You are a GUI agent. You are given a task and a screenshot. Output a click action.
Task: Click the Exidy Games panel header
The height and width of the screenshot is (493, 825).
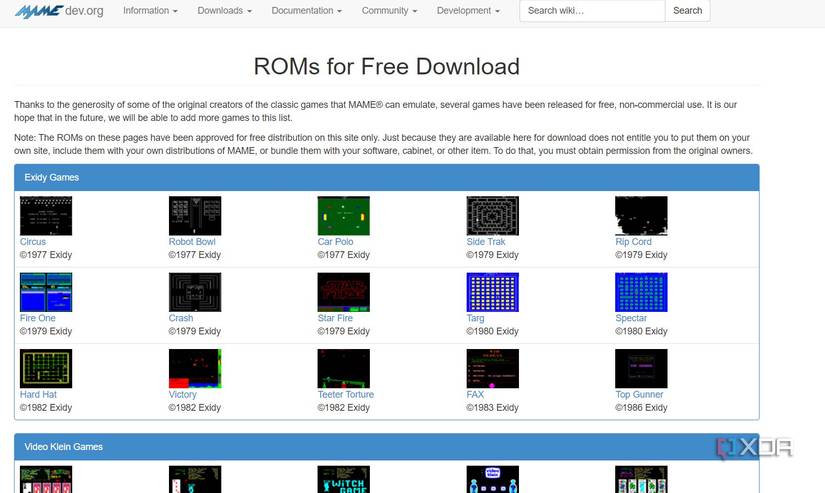pyautogui.click(x=387, y=177)
